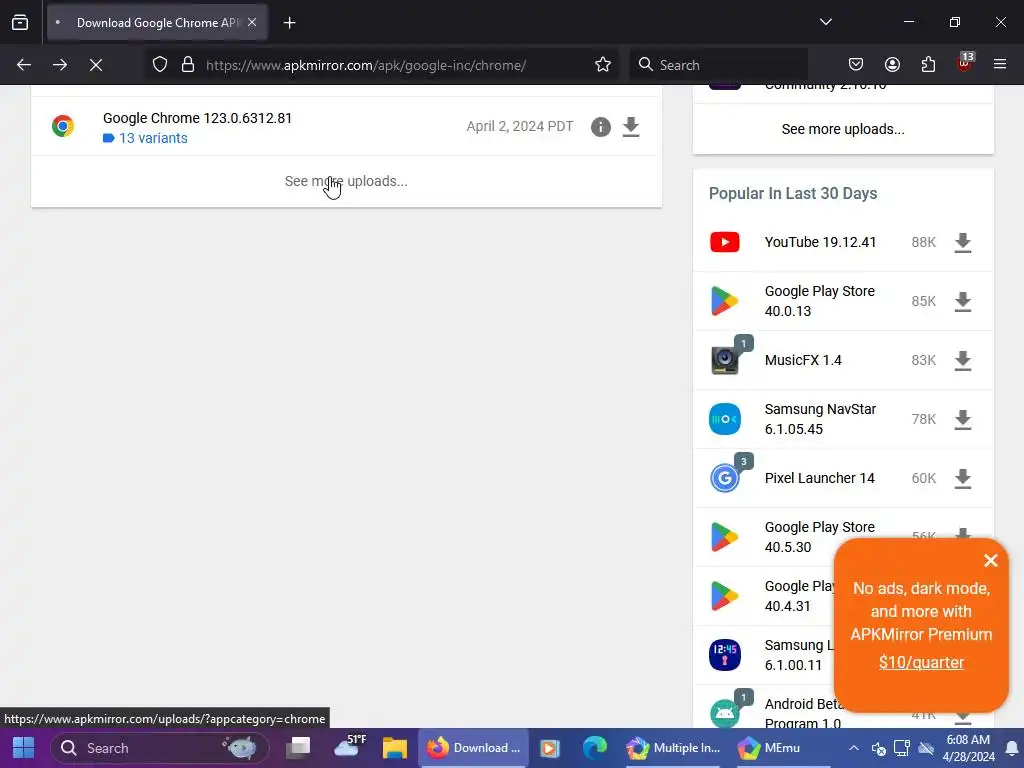Click into the browser Search box
Image resolution: width=1024 pixels, height=768 pixels.
(x=718, y=65)
